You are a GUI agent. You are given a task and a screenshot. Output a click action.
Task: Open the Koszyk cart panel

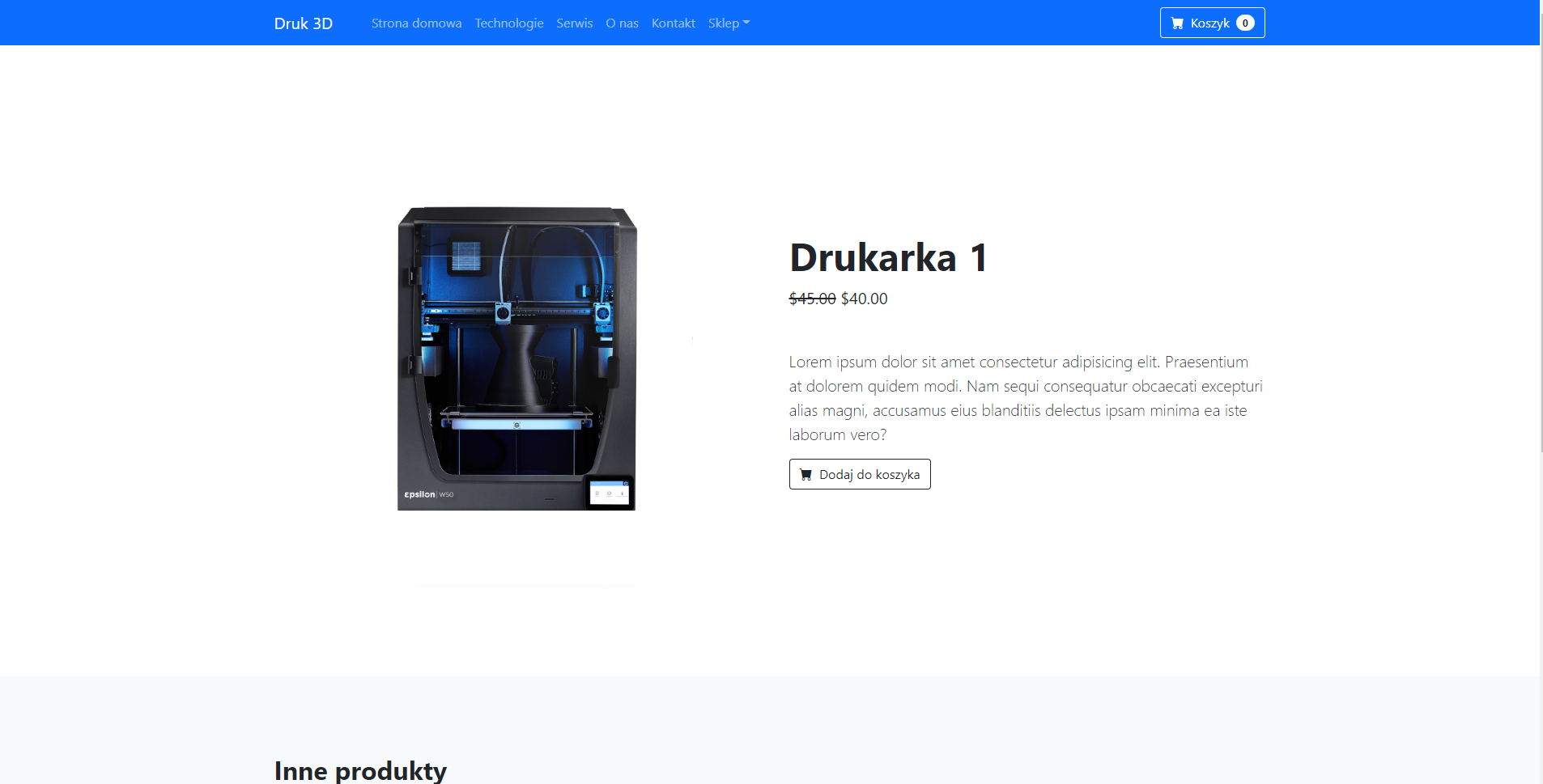[x=1211, y=23]
